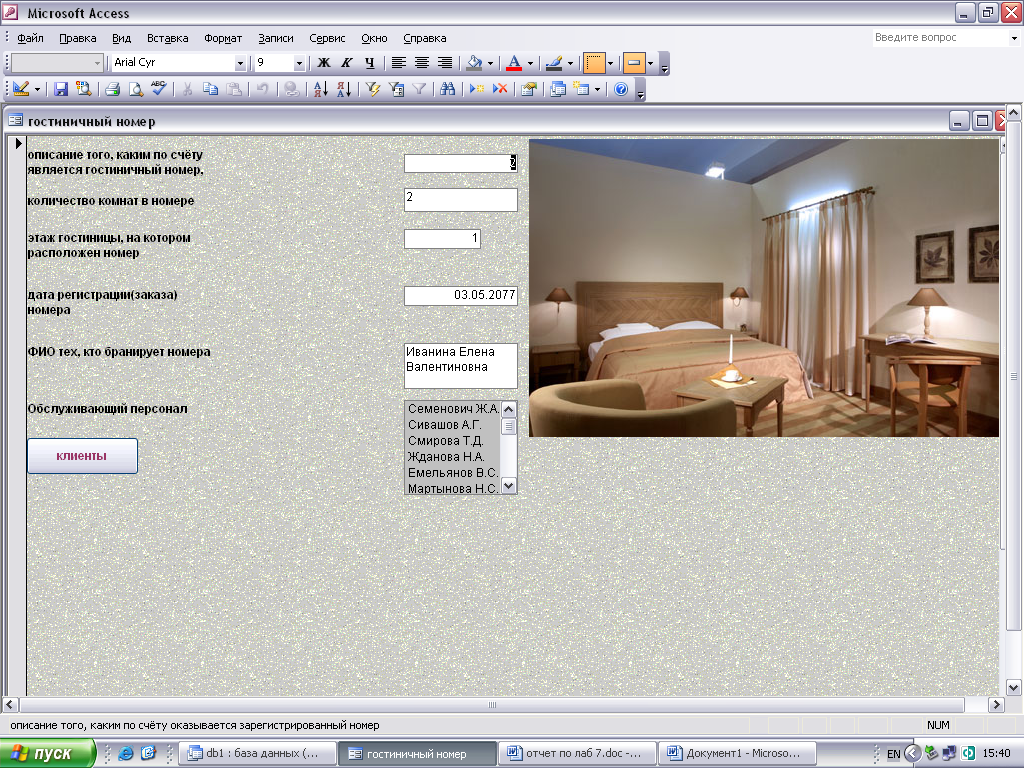Apply the red font color A
Image resolution: width=1024 pixels, height=768 pixels.
pyautogui.click(x=514, y=63)
